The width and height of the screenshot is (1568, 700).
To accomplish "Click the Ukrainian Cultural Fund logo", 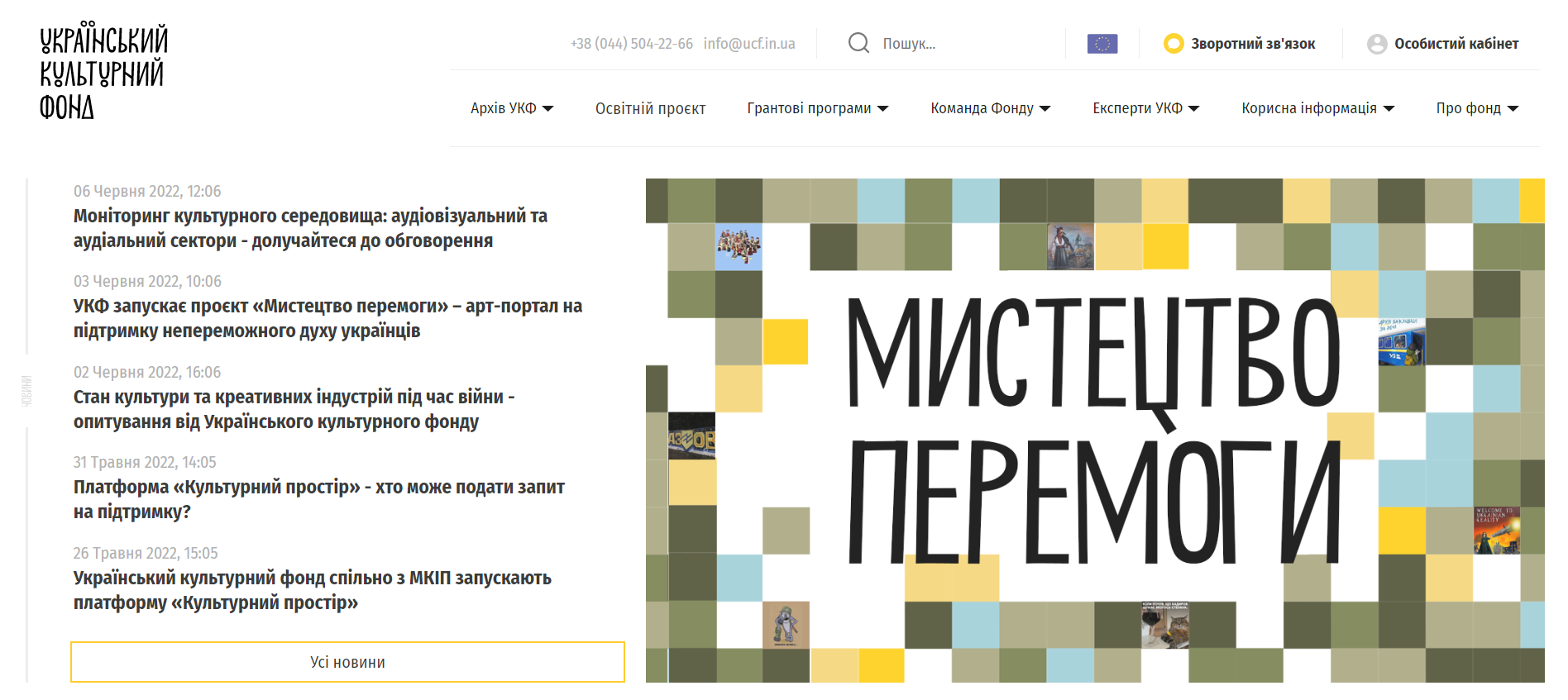I will pyautogui.click(x=103, y=72).
